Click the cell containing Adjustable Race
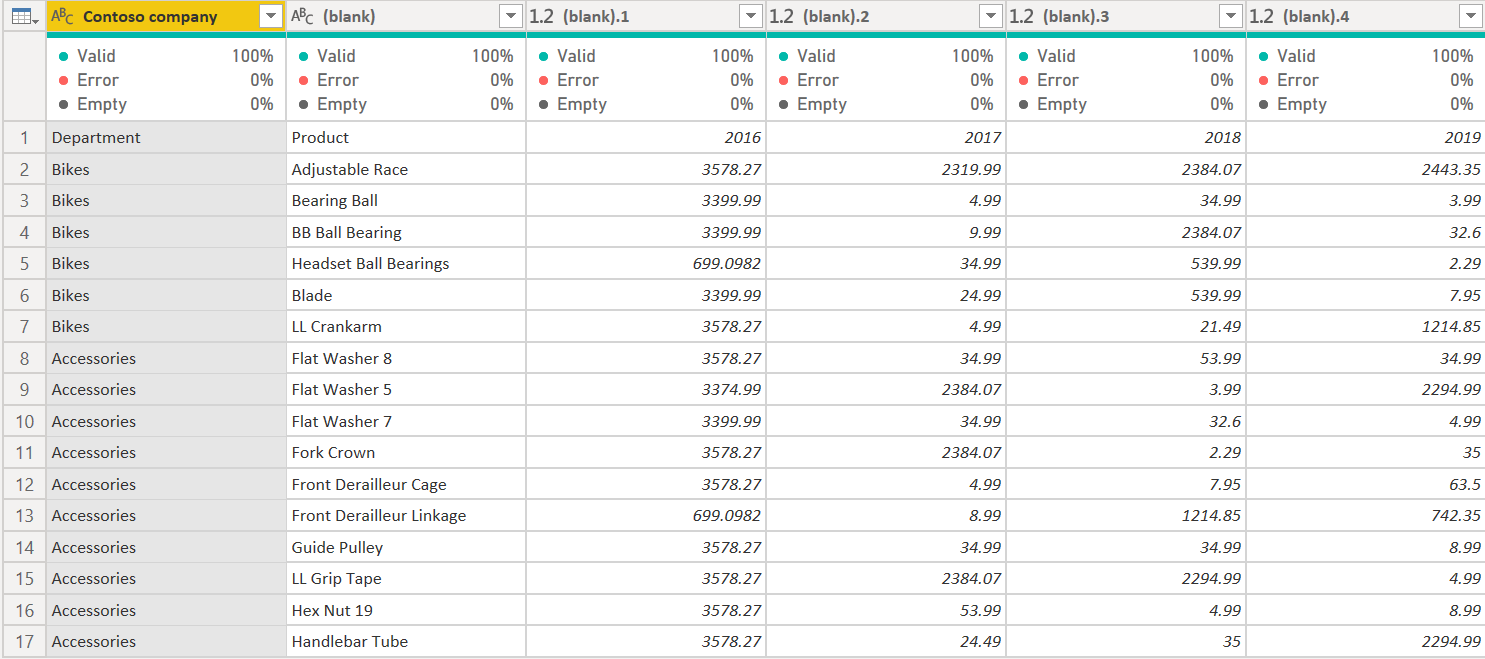This screenshot has width=1485, height=659. (350, 168)
